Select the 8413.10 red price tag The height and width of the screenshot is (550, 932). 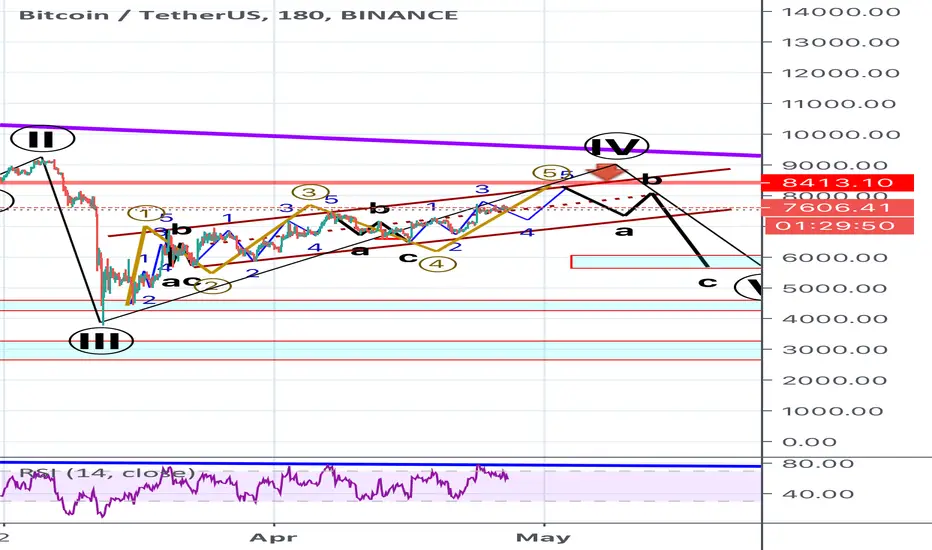pyautogui.click(x=838, y=183)
